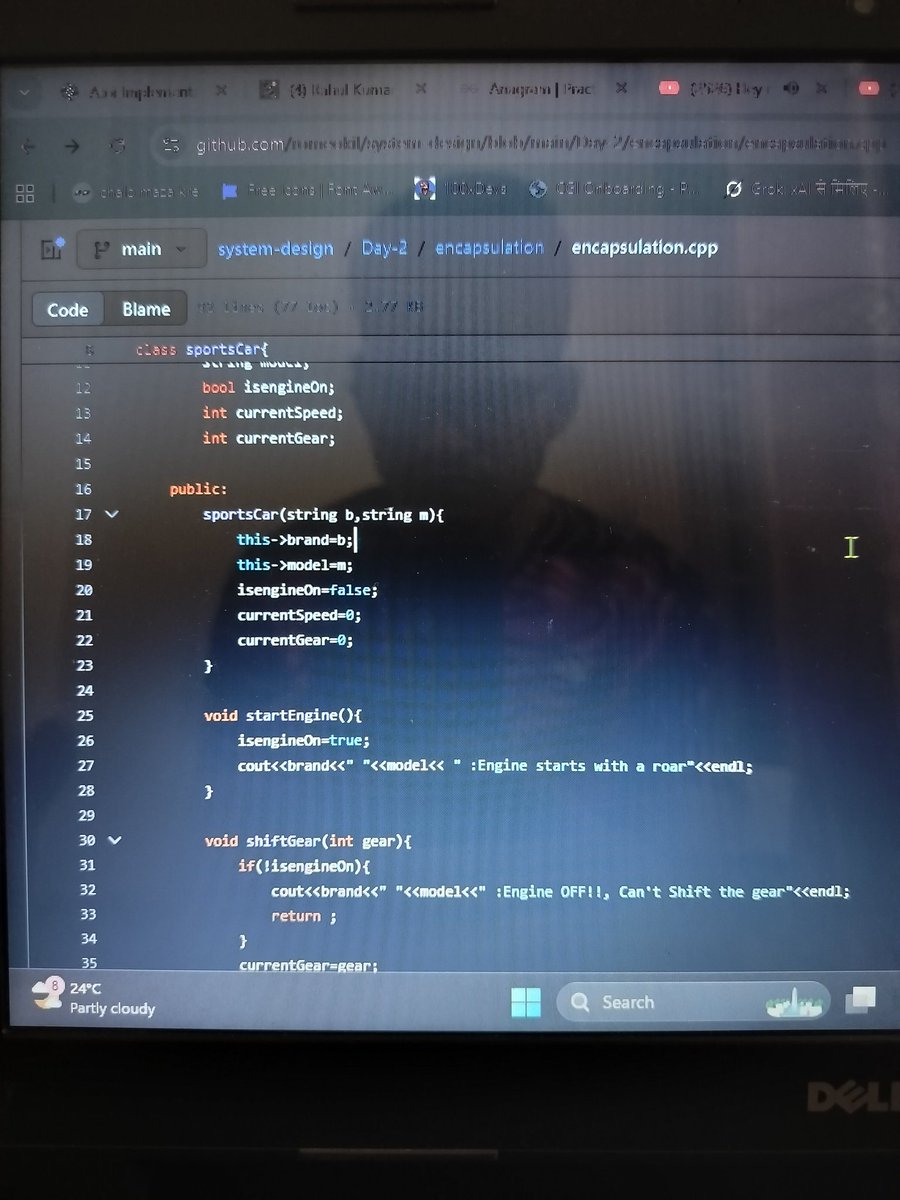Click 'int currentGear;' declaration line
The width and height of the screenshot is (900, 1200).
tap(268, 438)
